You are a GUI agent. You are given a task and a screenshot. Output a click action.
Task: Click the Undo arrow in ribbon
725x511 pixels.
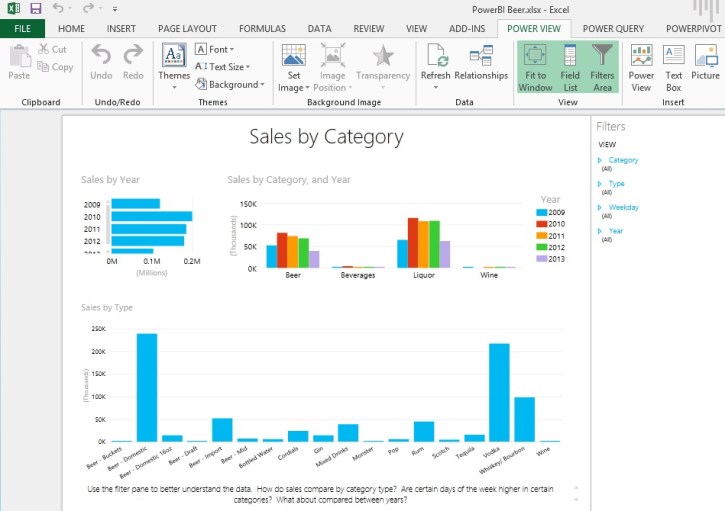click(x=101, y=61)
